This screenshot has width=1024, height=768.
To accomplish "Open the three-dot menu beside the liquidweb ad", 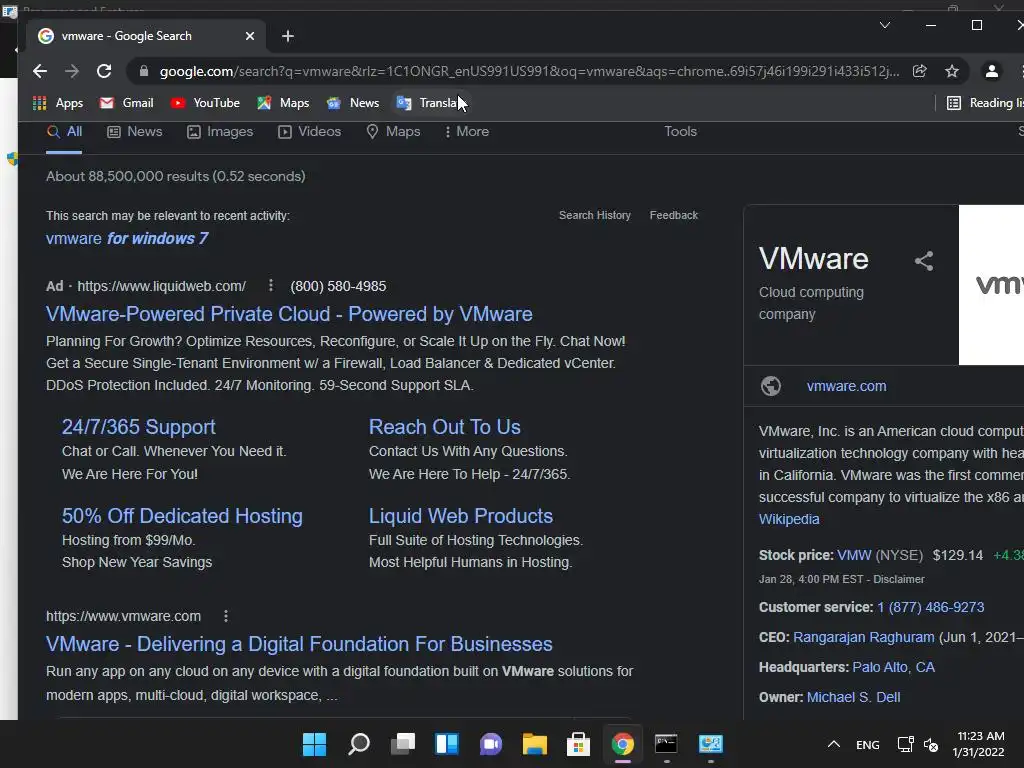I will coord(270,285).
